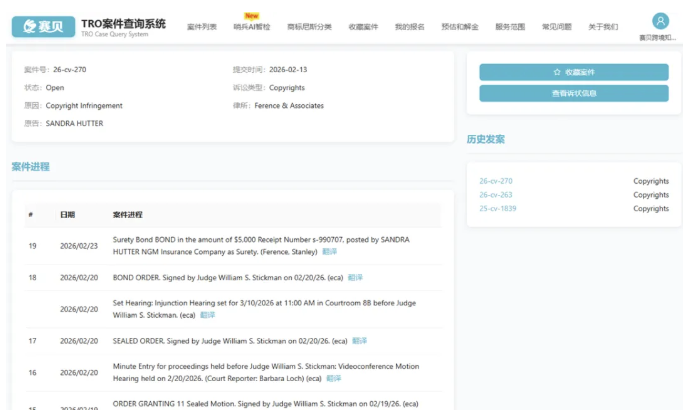
Task: Go to 常见问题 page
Action: (x=556, y=27)
